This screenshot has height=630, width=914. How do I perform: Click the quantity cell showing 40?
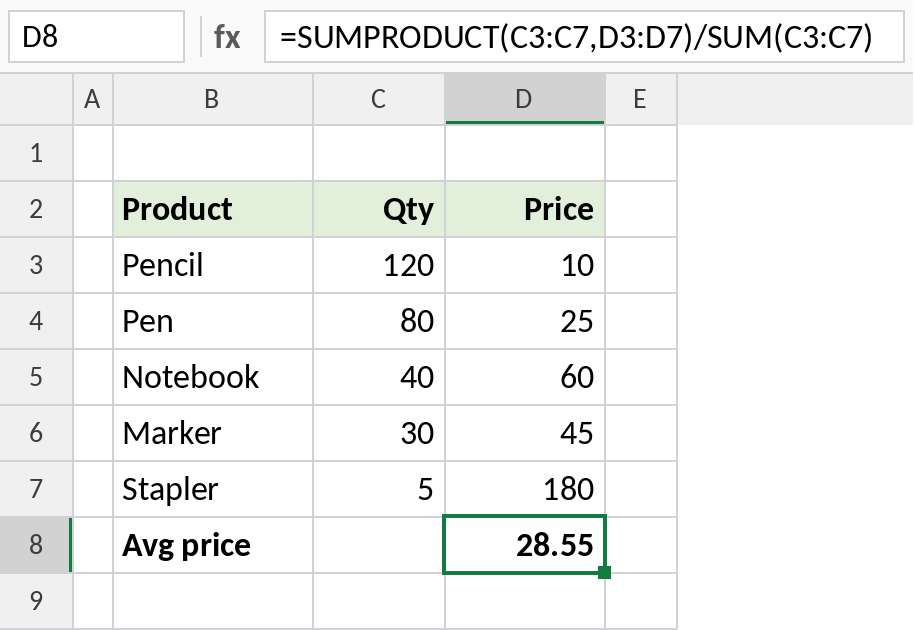point(379,376)
